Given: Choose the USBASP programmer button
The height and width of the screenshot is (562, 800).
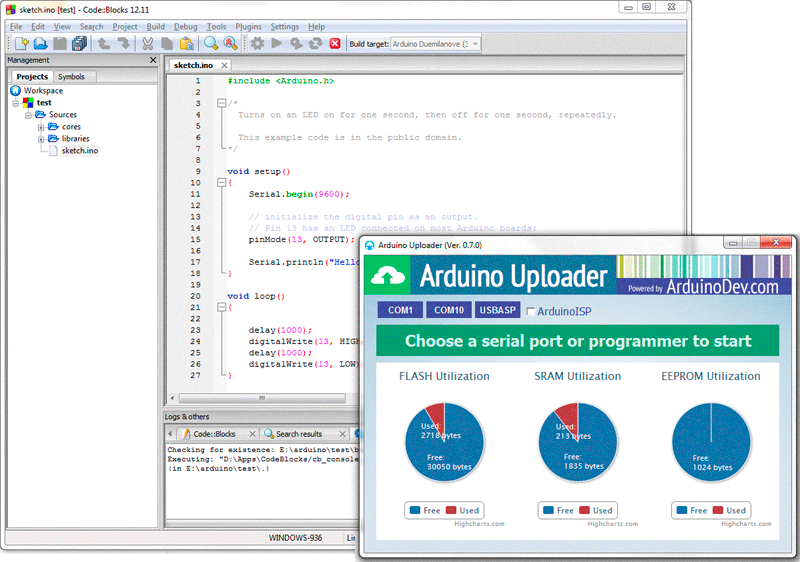Looking at the screenshot, I should pos(497,310).
